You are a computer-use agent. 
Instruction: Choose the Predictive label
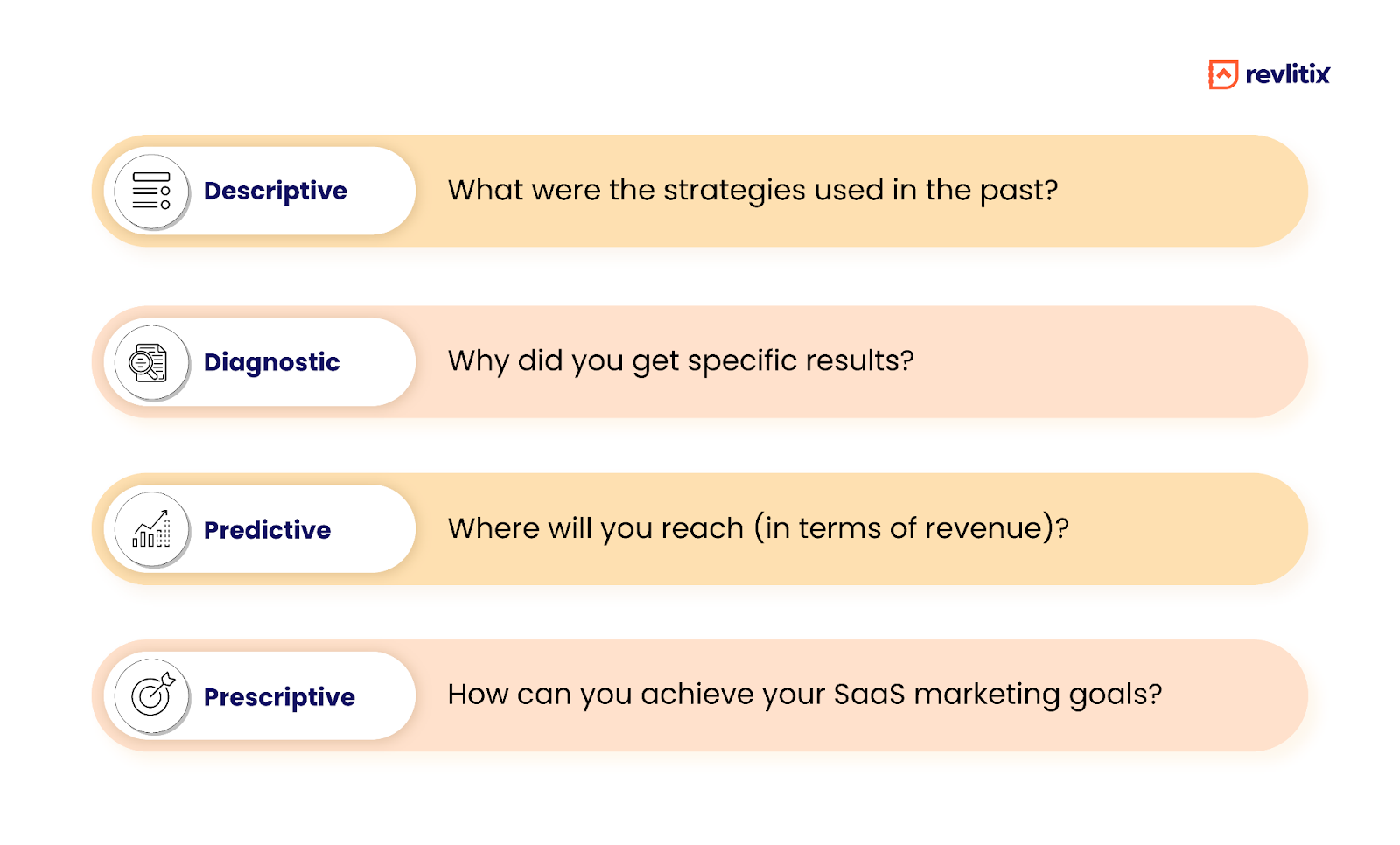[267, 530]
